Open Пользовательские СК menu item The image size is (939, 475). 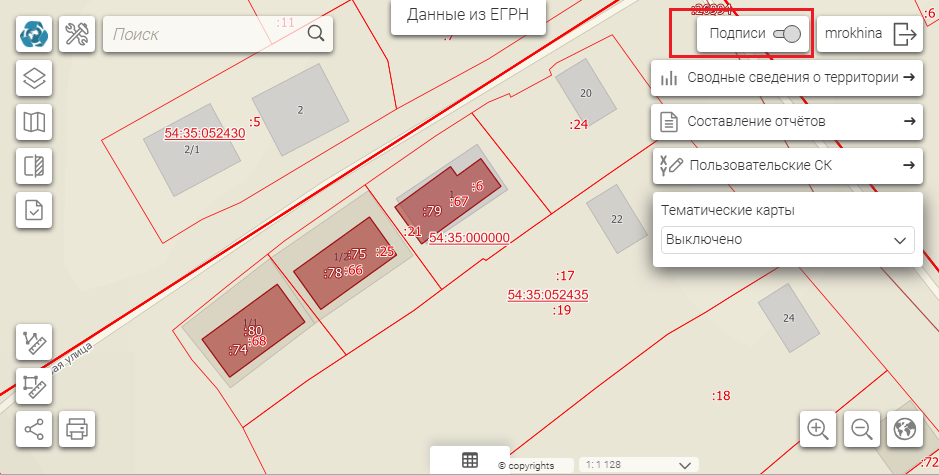[787, 165]
